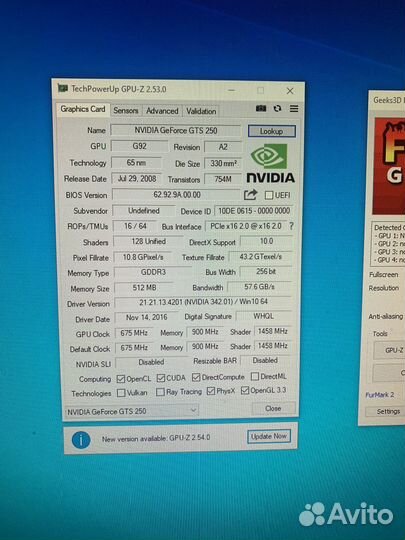Image resolution: width=405 pixels, height=540 pixels.
Task: Toggle the CUDA checkbox
Action: click(160, 378)
